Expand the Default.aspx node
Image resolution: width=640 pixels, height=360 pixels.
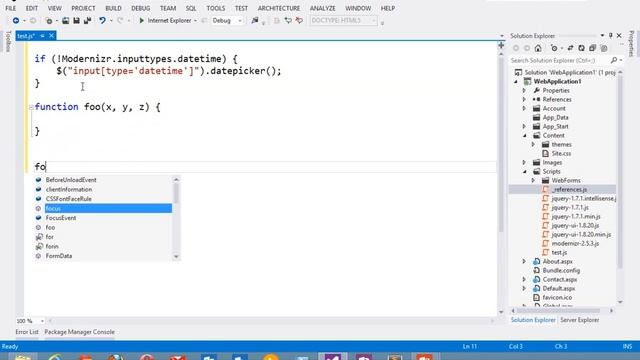point(524,289)
